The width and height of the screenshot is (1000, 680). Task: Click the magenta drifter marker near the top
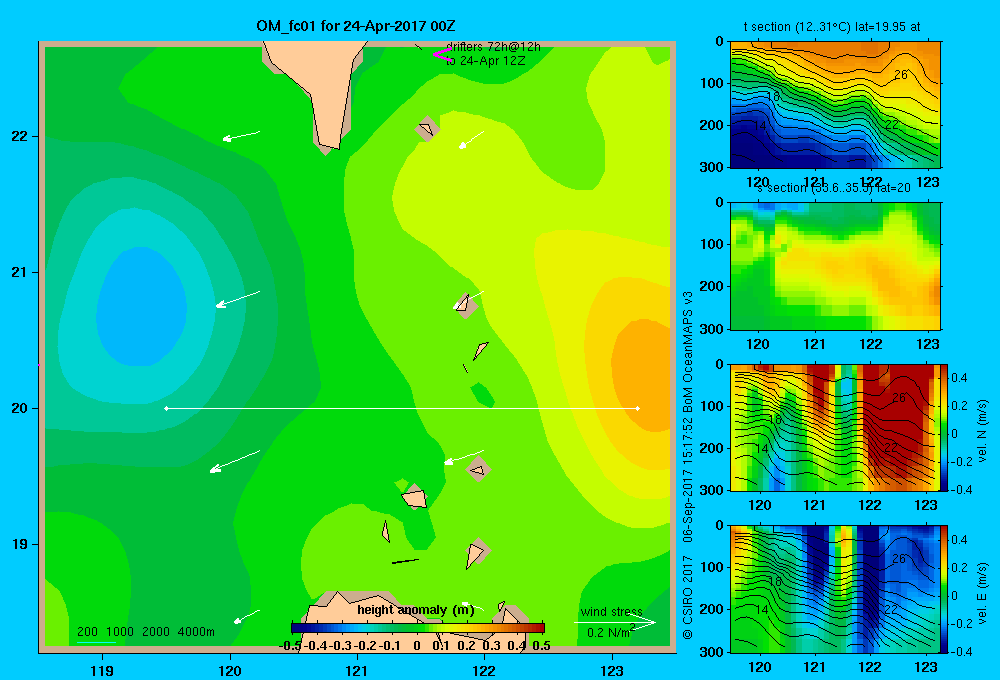tap(441, 54)
